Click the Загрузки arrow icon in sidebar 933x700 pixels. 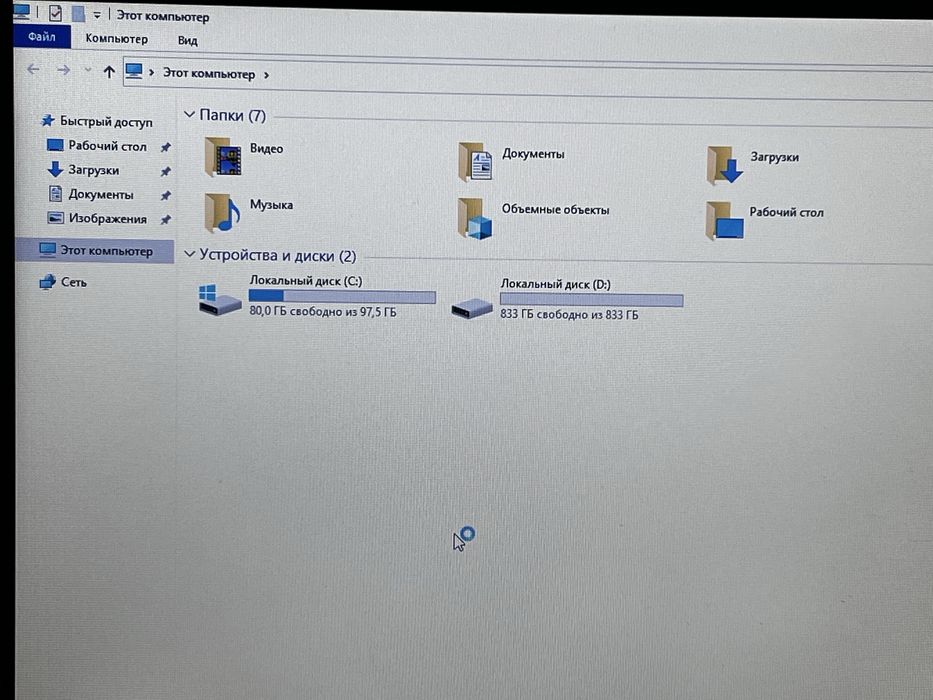pyautogui.click(x=55, y=170)
